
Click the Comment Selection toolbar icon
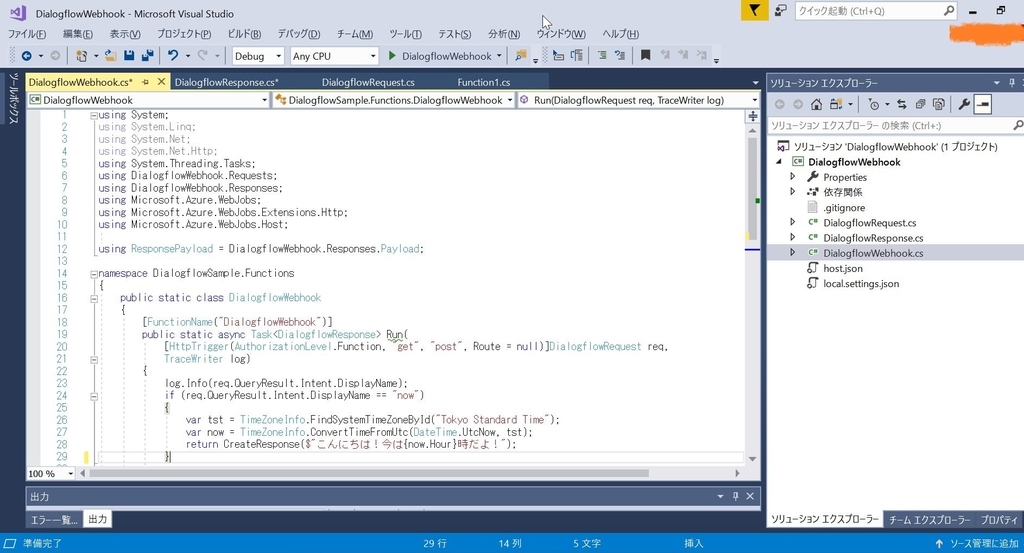coord(602,55)
